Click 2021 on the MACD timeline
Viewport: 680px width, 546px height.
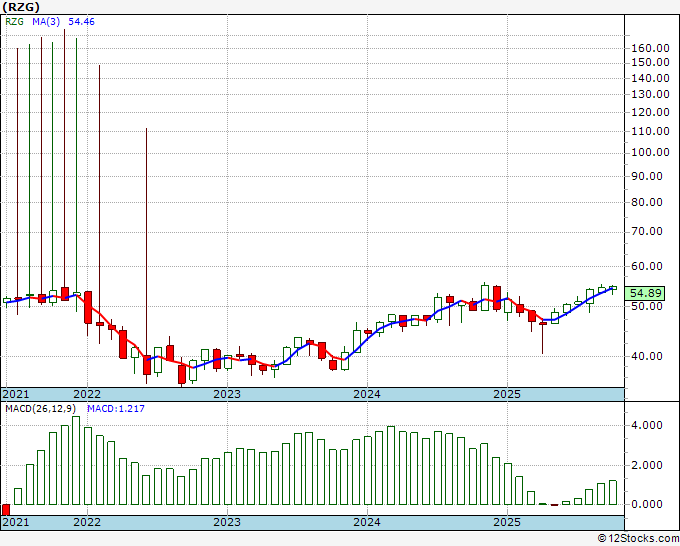pos(16,522)
